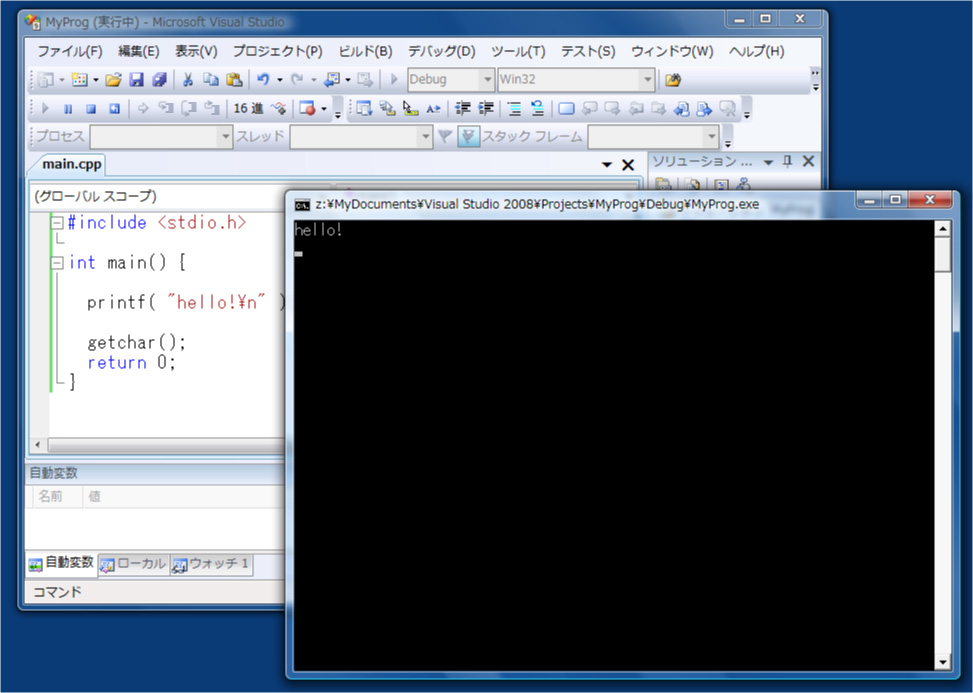Click the Undo arrow icon
Viewport: 973px width, 693px height.
tap(262, 80)
